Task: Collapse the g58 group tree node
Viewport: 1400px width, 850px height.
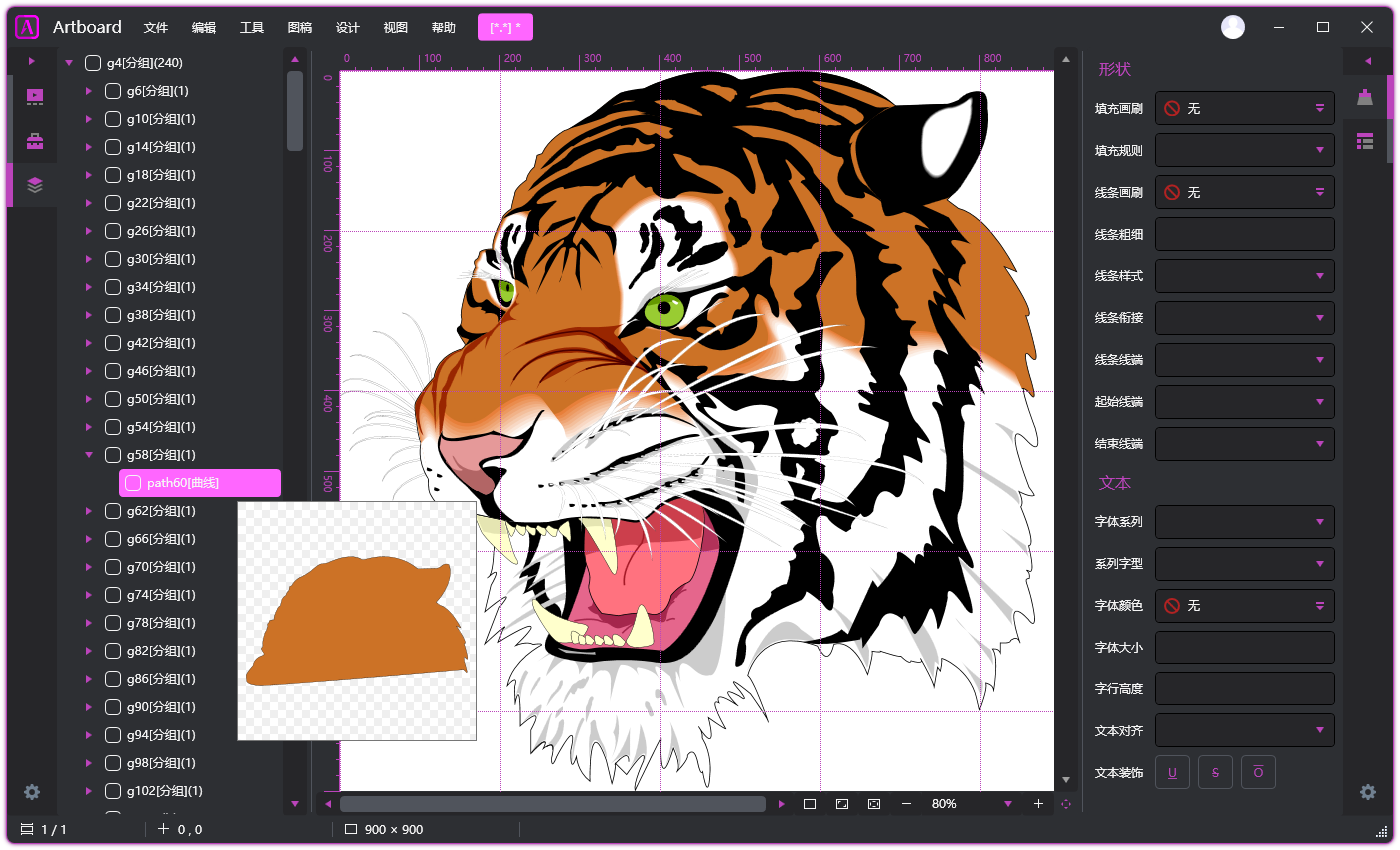Action: (x=89, y=455)
